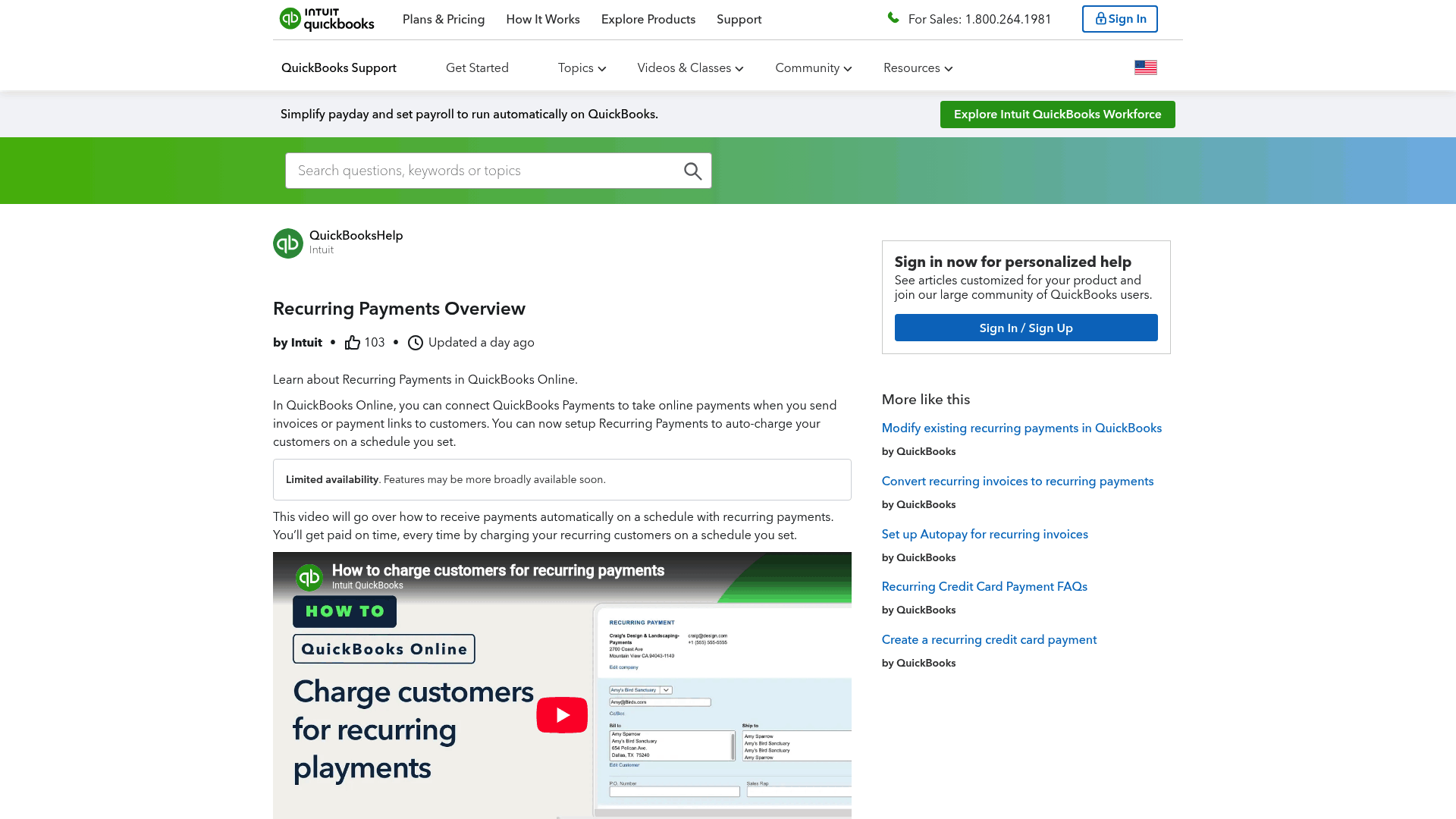Click the More like this heading
The height and width of the screenshot is (819, 1456).
926,400
